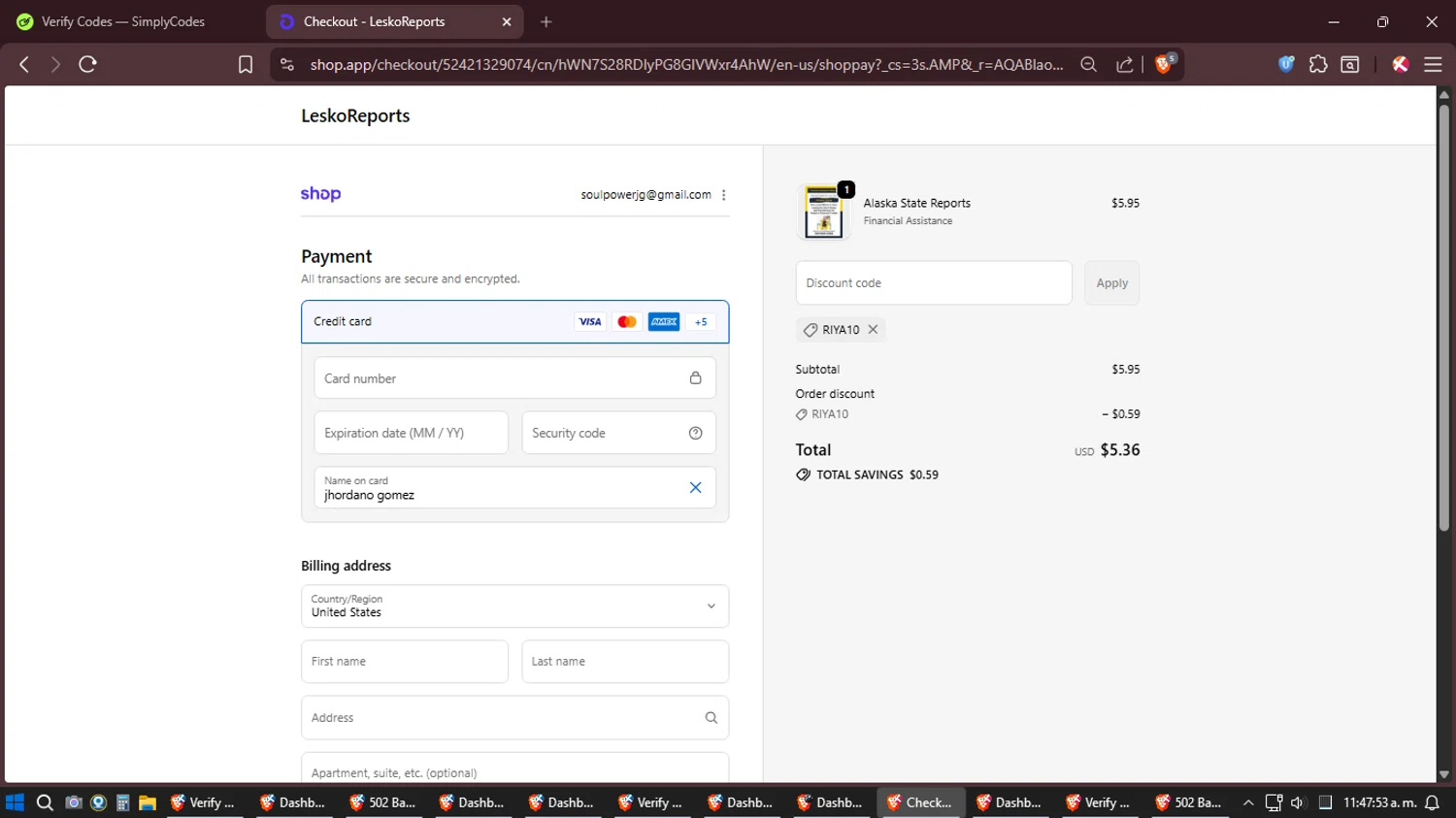Focus the Card number field
Viewport: 1456px width, 818px height.
click(x=514, y=378)
